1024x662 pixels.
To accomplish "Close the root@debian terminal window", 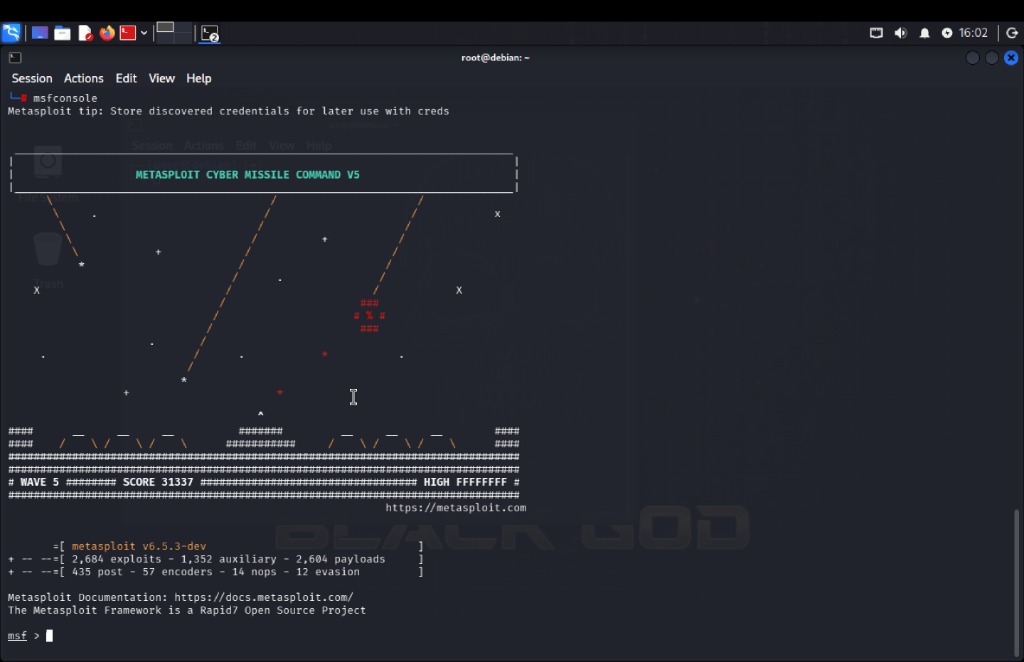I will click(x=1011, y=57).
